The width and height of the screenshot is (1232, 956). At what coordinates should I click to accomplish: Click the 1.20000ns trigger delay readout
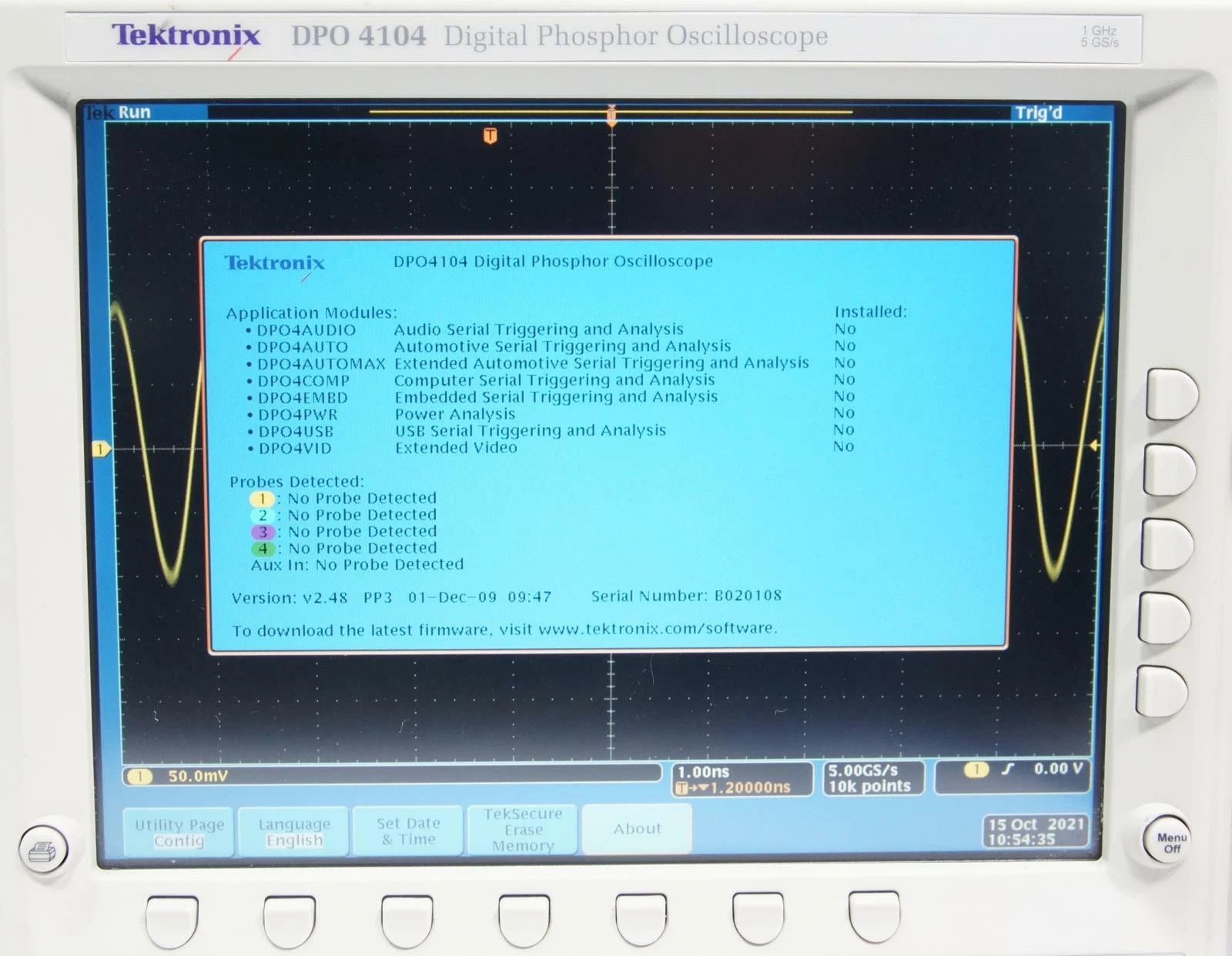733,787
